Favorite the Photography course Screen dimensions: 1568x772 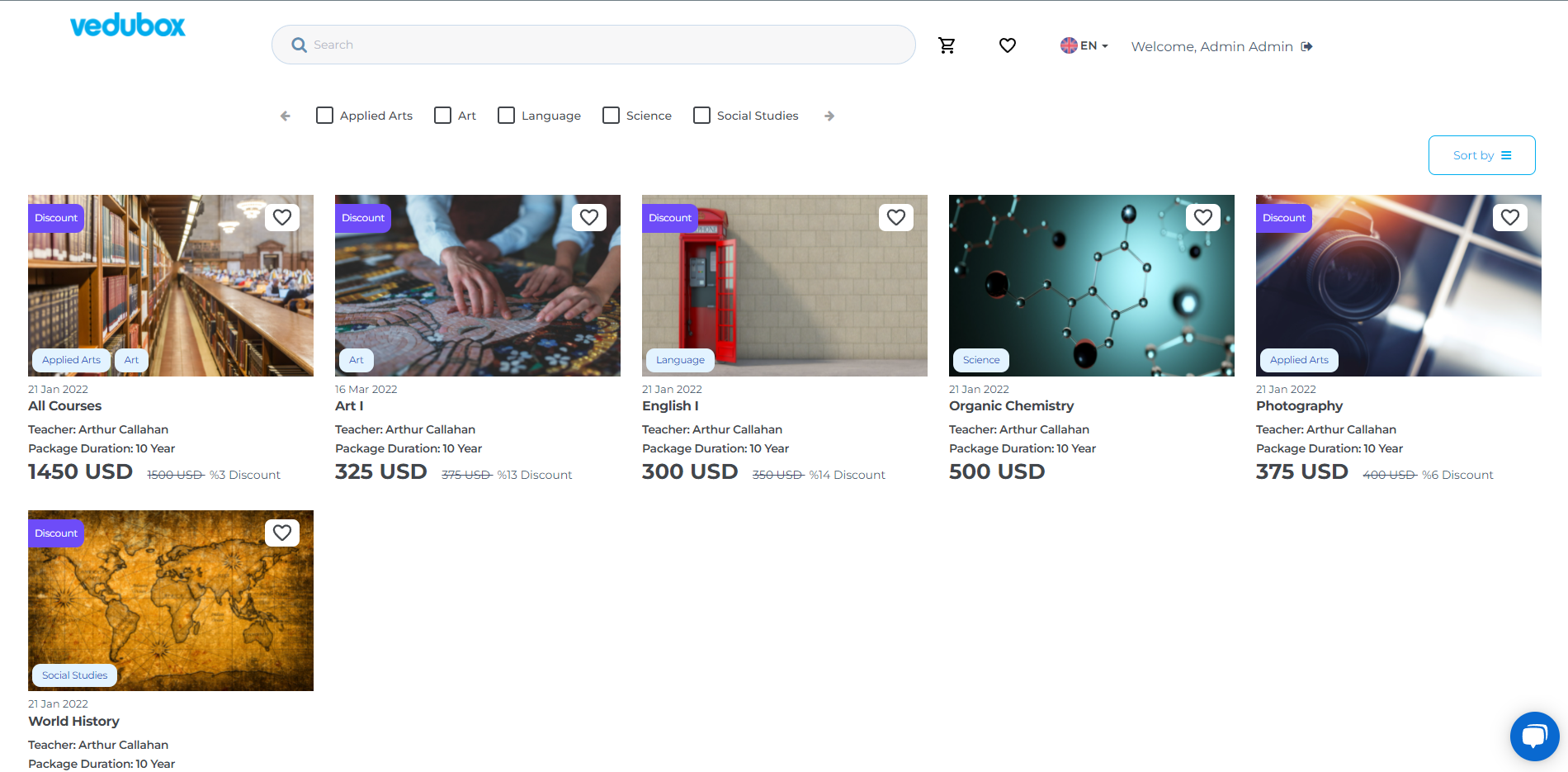1509,217
